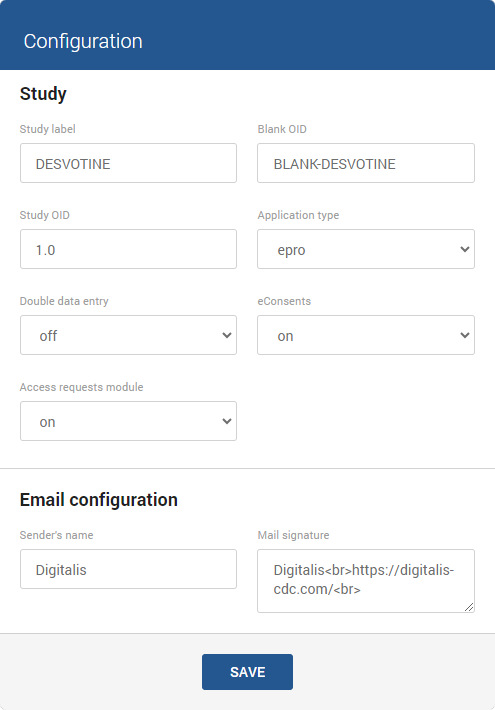The height and width of the screenshot is (710, 495).
Task: Click the "Study label" caption text
Action: point(48,129)
